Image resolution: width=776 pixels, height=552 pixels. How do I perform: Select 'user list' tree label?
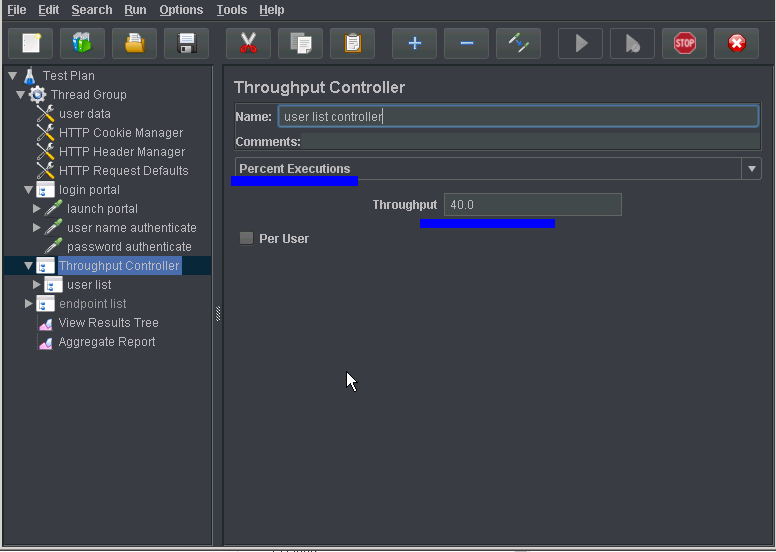[x=89, y=285]
